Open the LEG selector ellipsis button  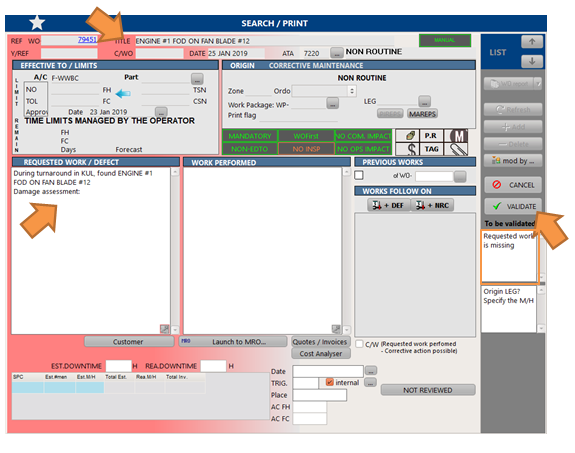click(x=424, y=101)
